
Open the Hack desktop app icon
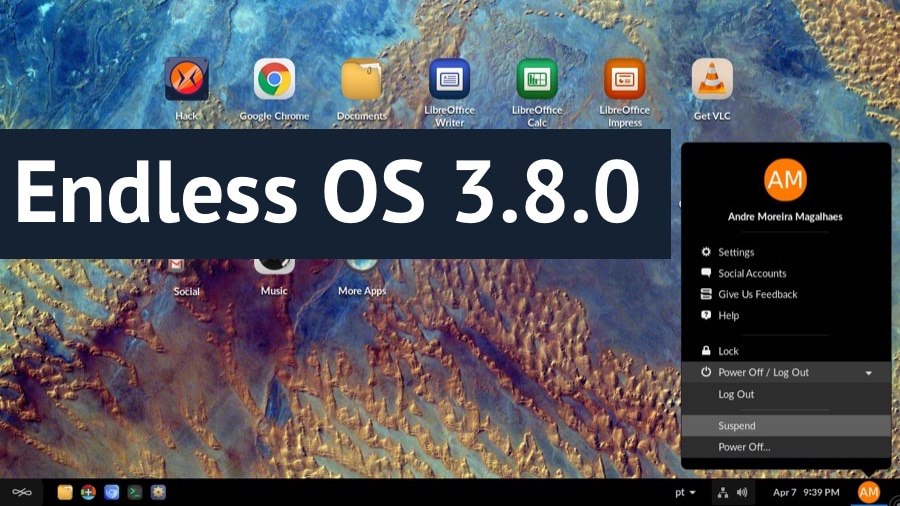187,79
